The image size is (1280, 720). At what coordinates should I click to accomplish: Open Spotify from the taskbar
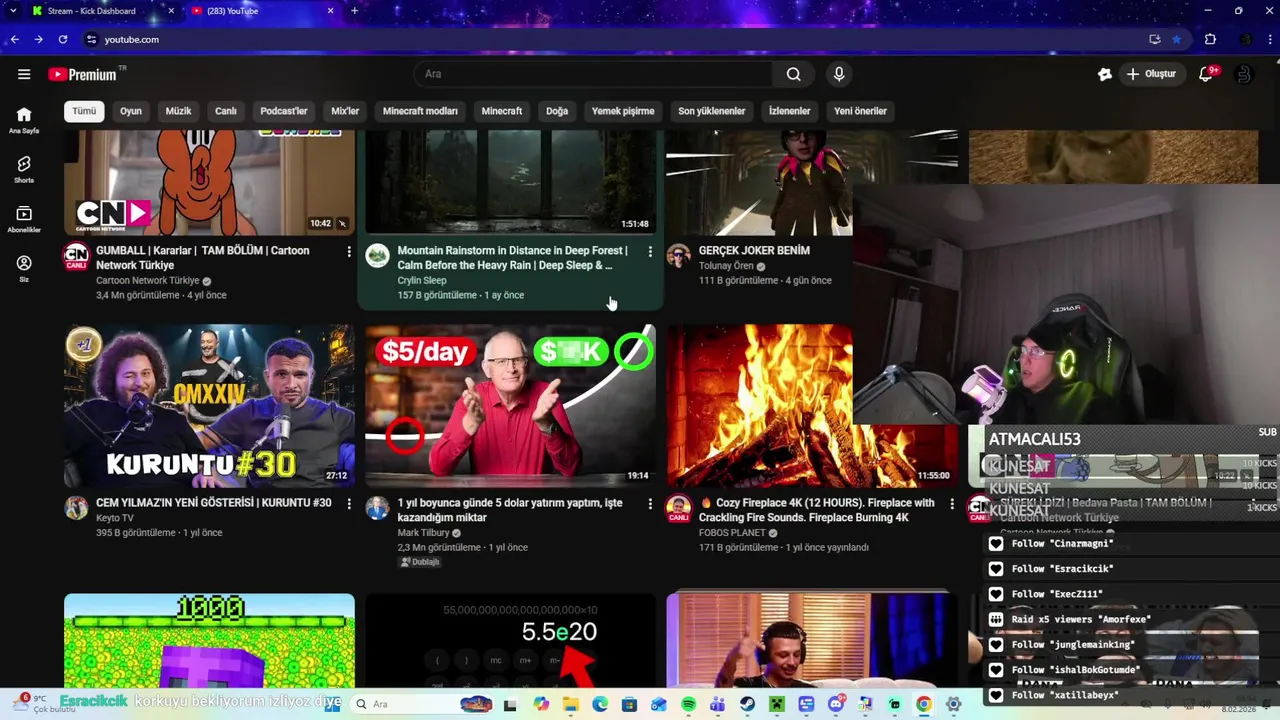pos(688,704)
